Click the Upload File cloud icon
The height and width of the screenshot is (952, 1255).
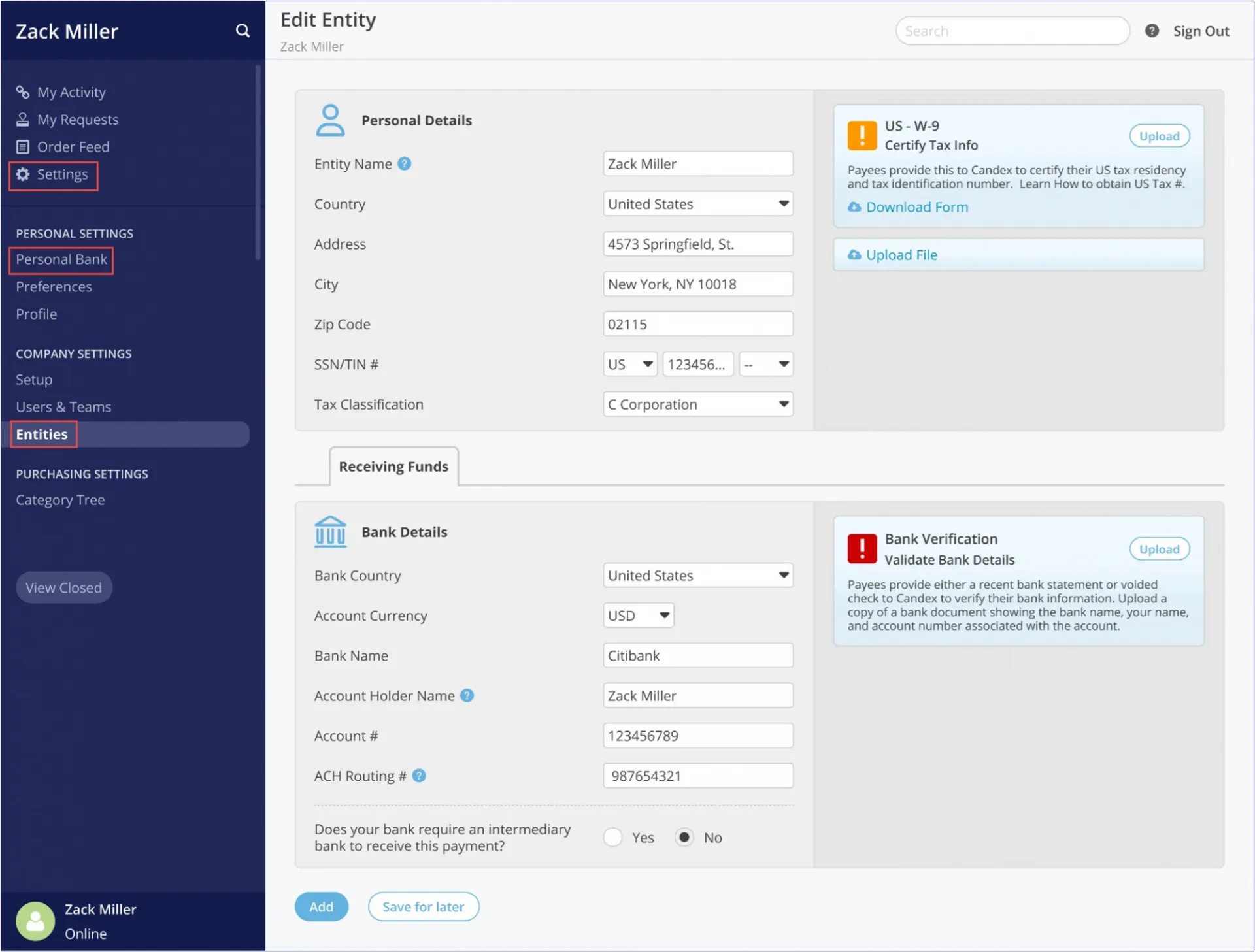click(x=854, y=255)
